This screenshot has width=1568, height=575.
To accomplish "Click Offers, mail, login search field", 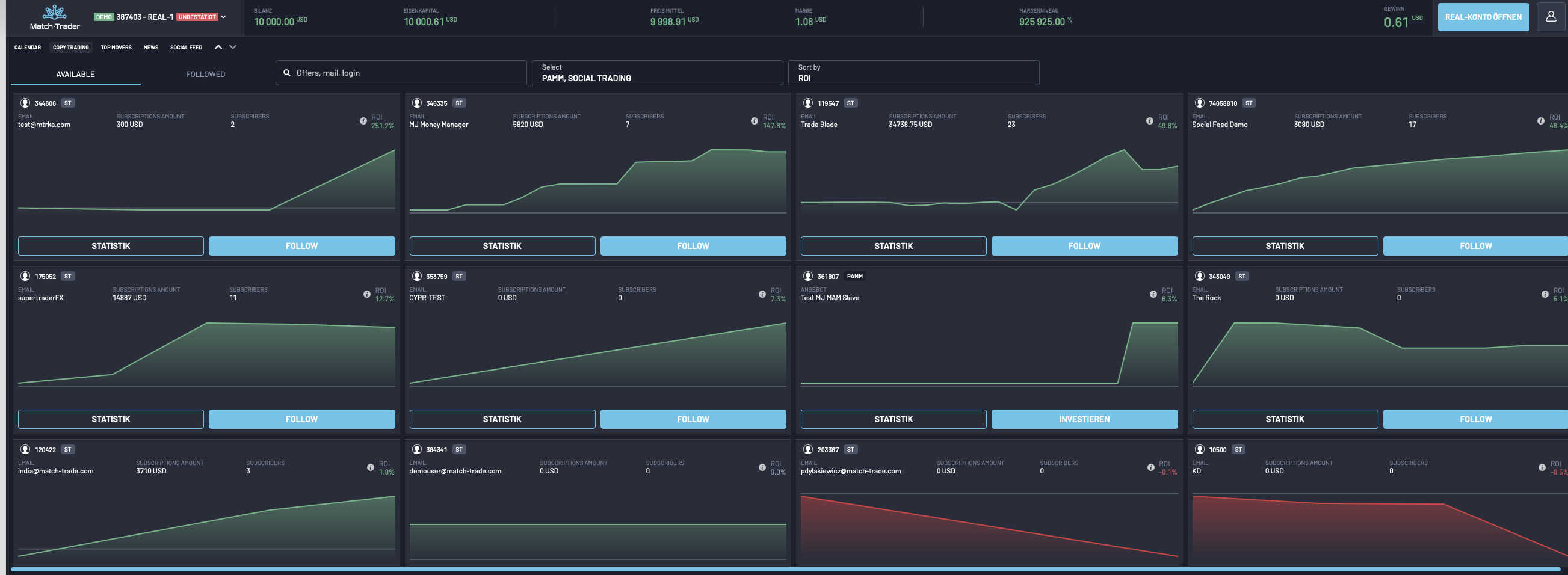I will point(401,73).
